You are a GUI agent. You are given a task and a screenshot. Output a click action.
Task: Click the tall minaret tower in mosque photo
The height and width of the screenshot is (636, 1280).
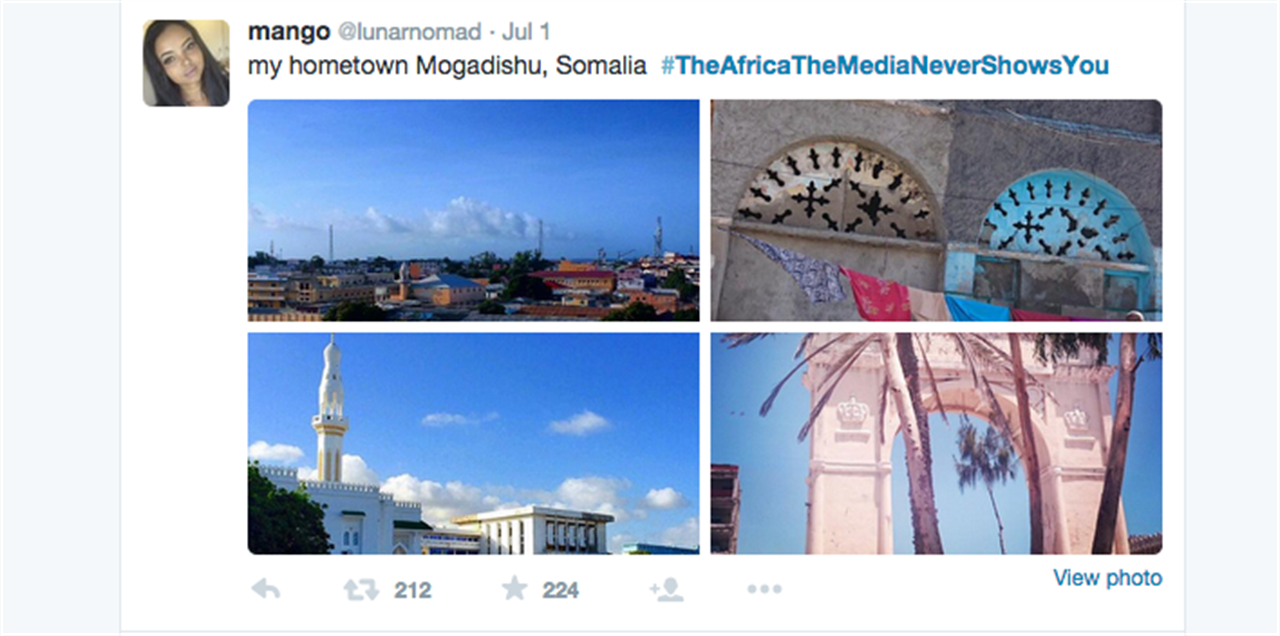click(x=330, y=410)
